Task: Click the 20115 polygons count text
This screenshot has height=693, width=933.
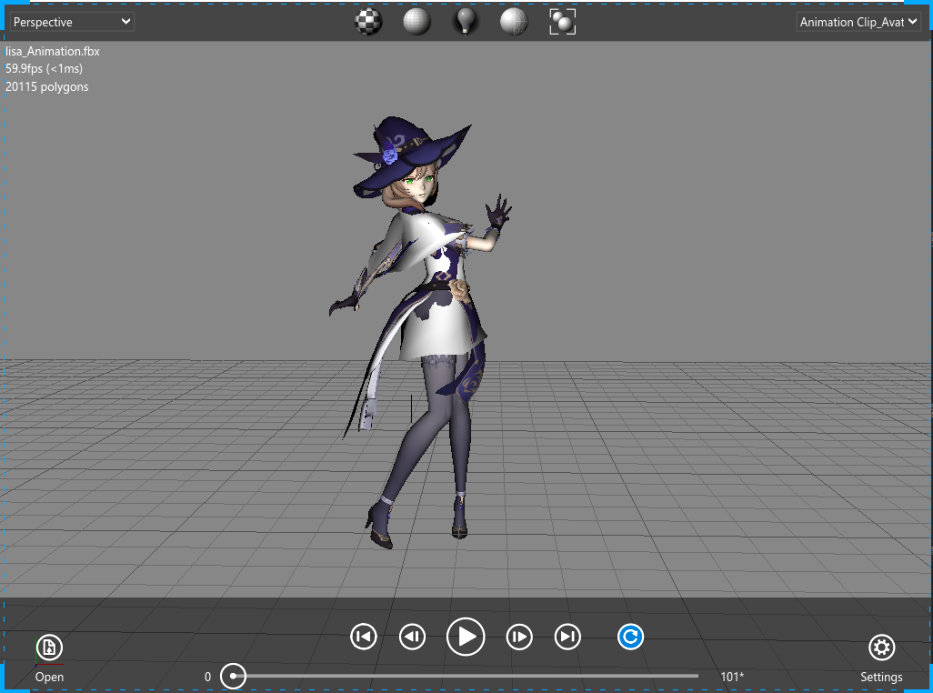Action: (x=47, y=87)
